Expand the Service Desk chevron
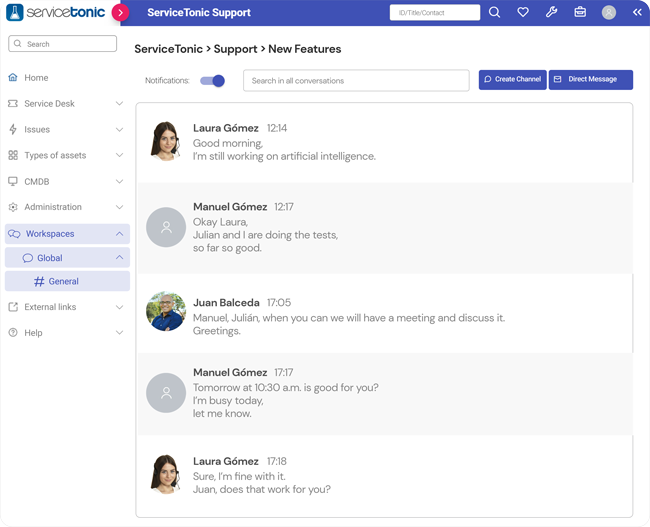 [x=119, y=103]
